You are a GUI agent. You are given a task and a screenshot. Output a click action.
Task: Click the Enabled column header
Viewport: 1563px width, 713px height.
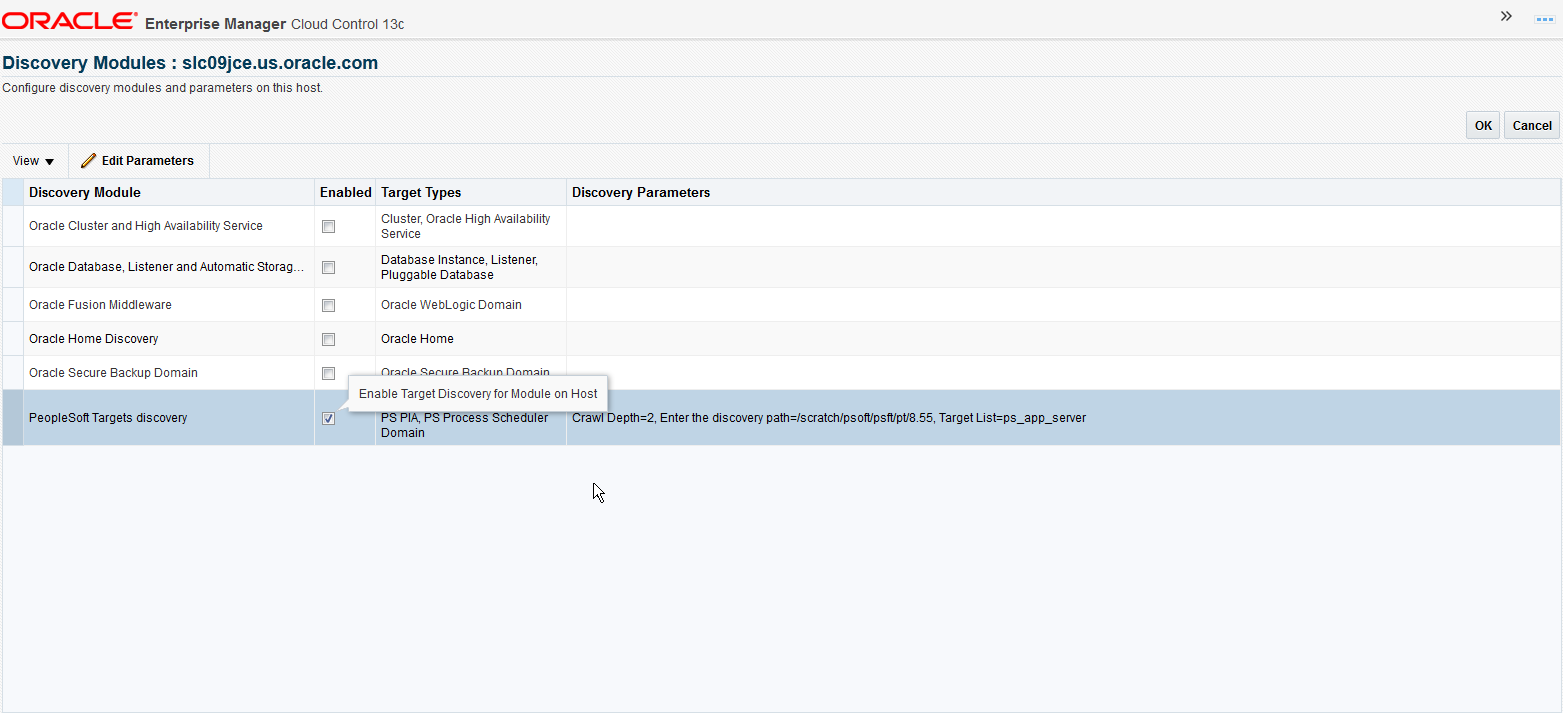pos(345,192)
